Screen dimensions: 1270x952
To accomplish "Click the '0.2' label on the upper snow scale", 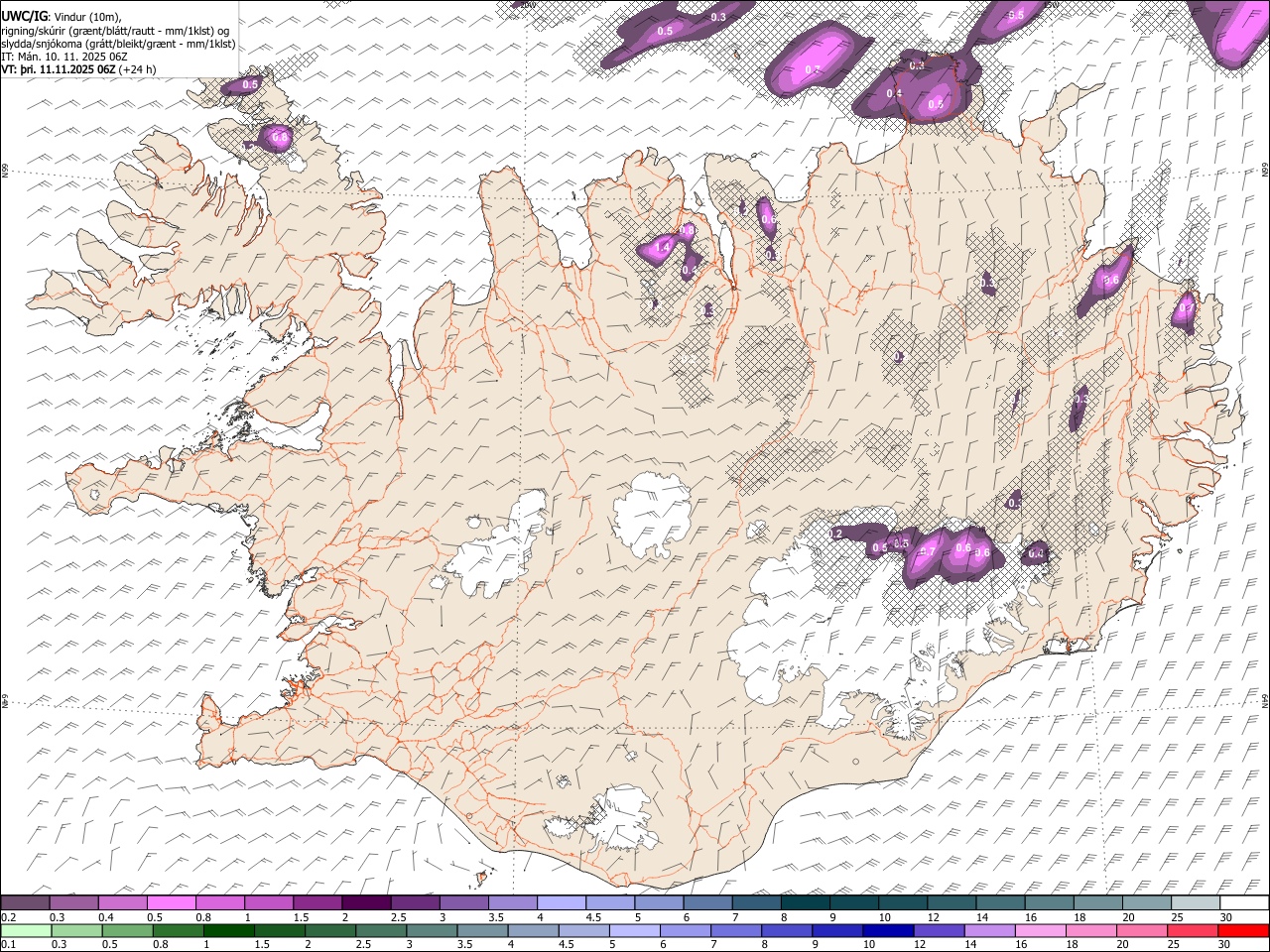I will coord(8,917).
